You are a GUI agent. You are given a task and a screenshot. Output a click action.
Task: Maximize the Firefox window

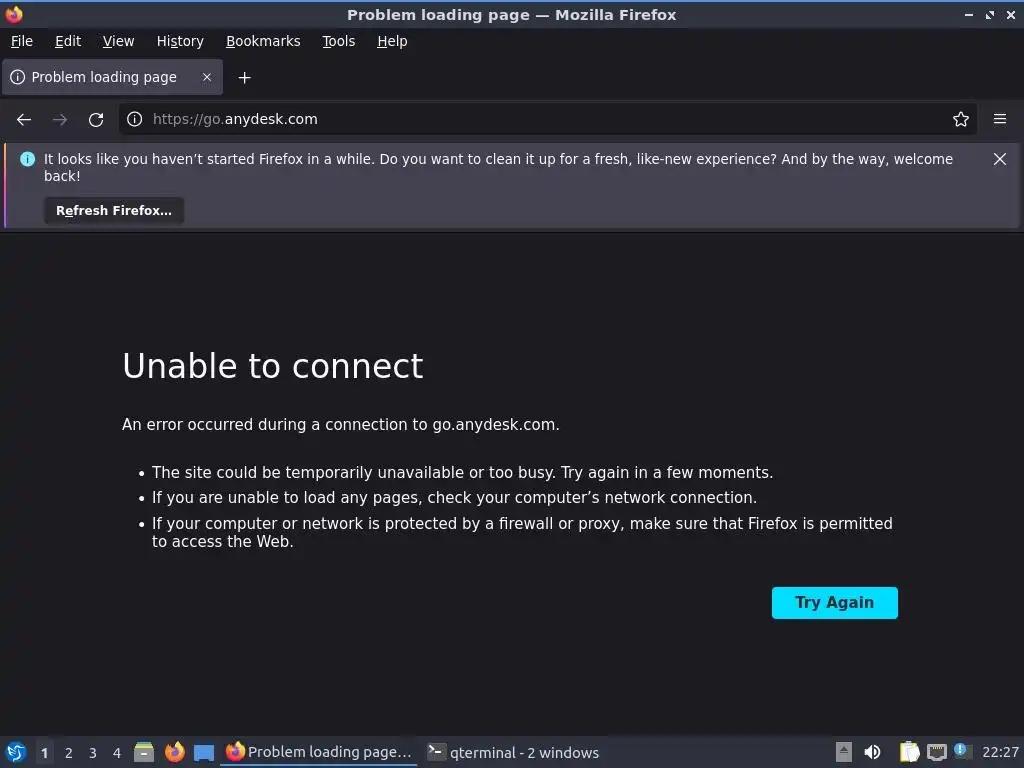tap(990, 14)
